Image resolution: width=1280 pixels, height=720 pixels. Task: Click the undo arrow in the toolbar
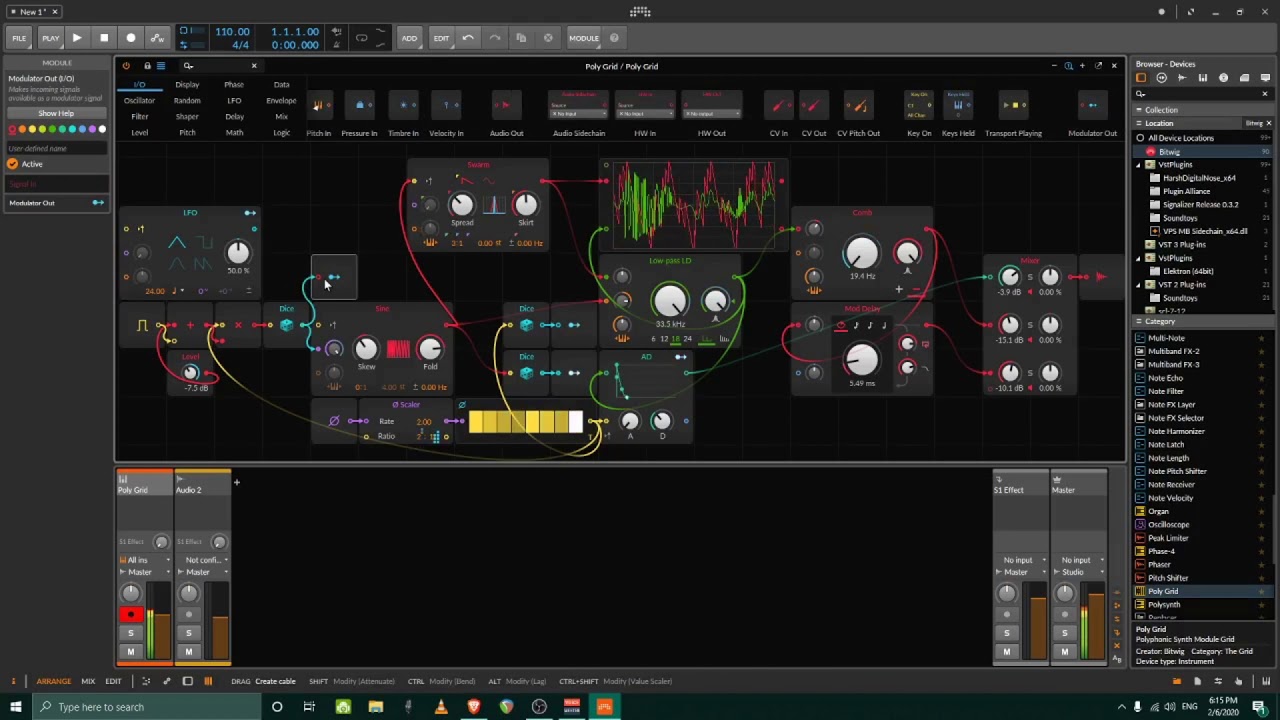(x=468, y=38)
